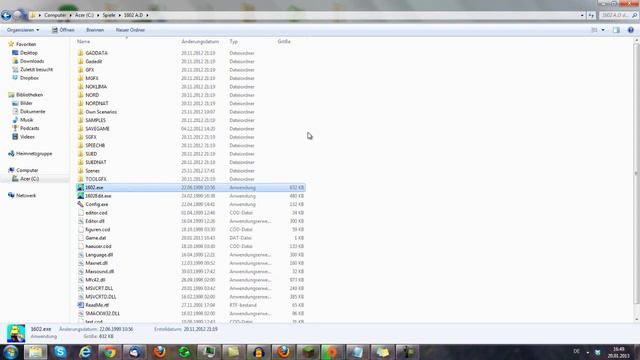640x360 pixels.
Task: Select the SAVEGAME folder icon
Action: pos(80,129)
